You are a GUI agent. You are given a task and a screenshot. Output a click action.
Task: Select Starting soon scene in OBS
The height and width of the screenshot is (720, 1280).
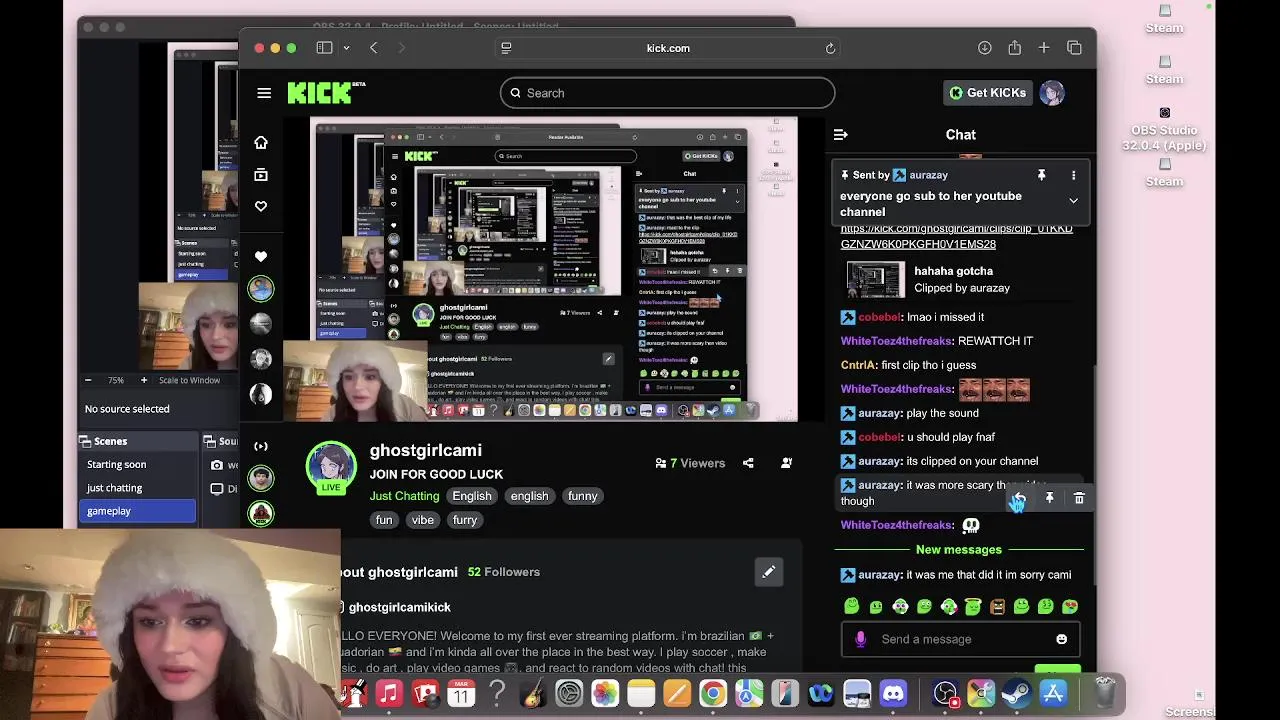(116, 464)
